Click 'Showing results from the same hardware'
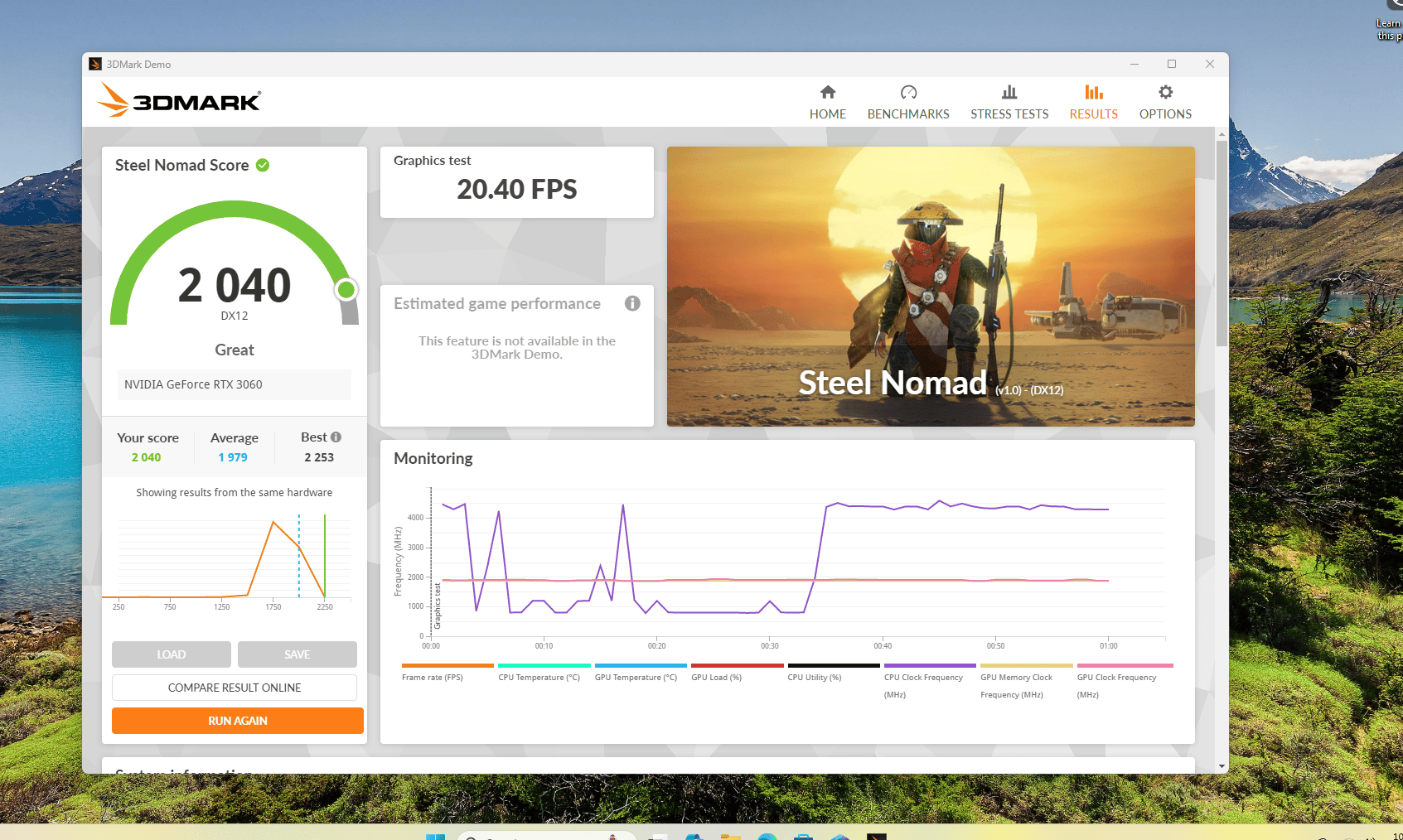The height and width of the screenshot is (840, 1403). click(235, 492)
